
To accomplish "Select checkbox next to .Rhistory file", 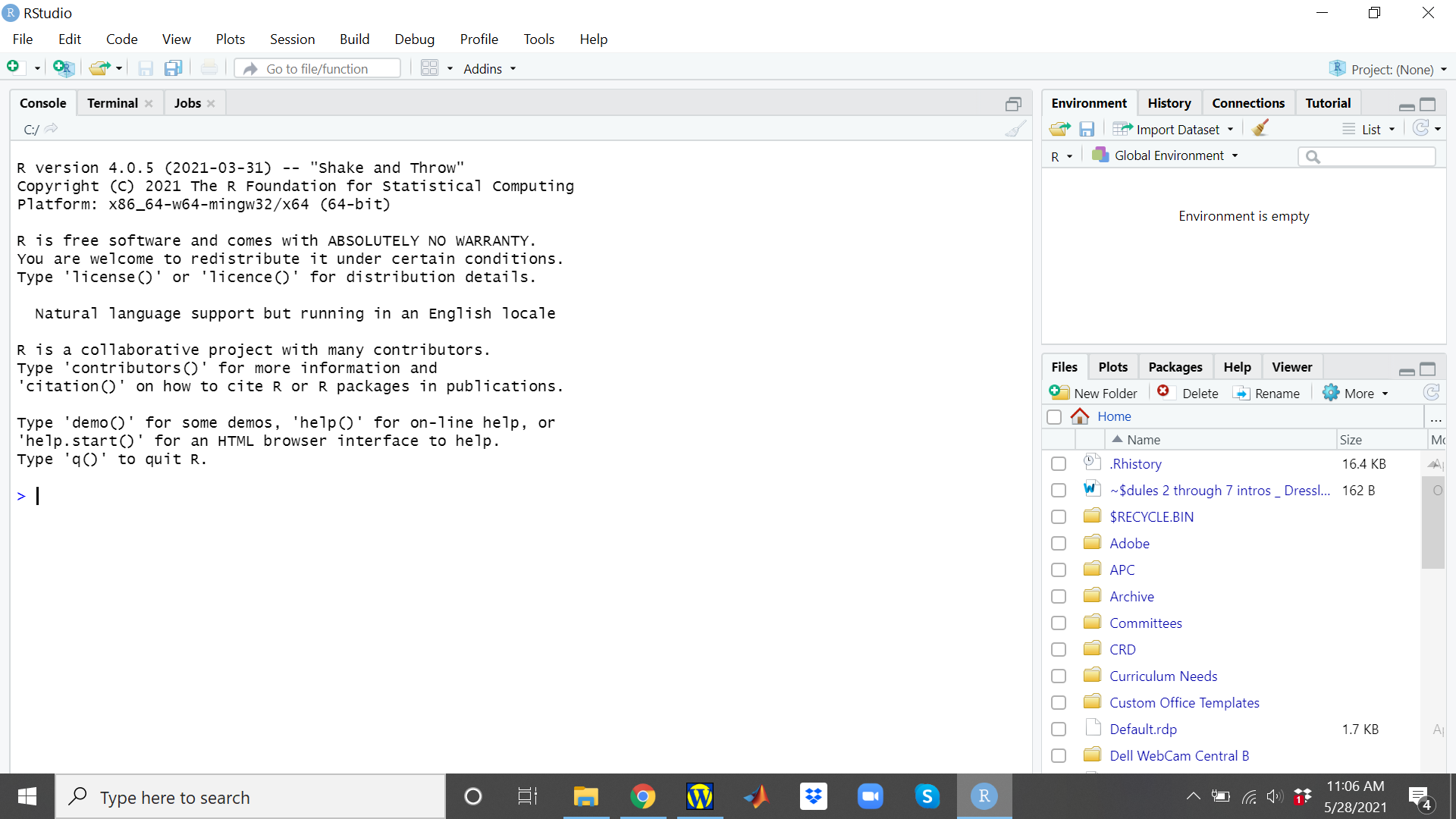I will pos(1058,463).
